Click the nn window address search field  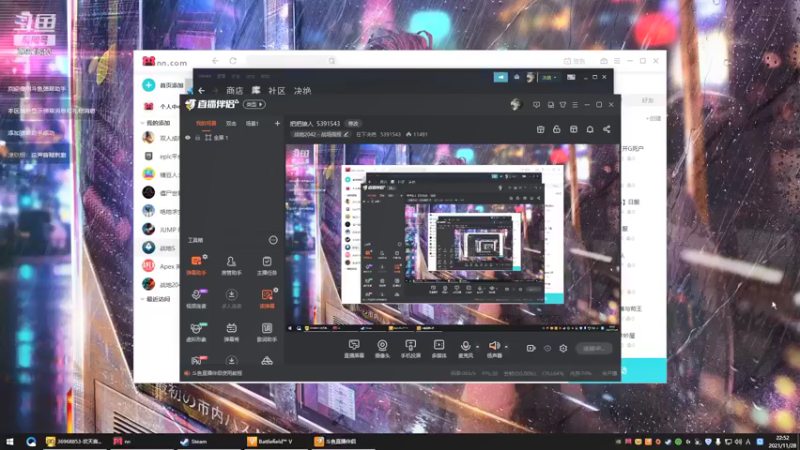(291, 61)
